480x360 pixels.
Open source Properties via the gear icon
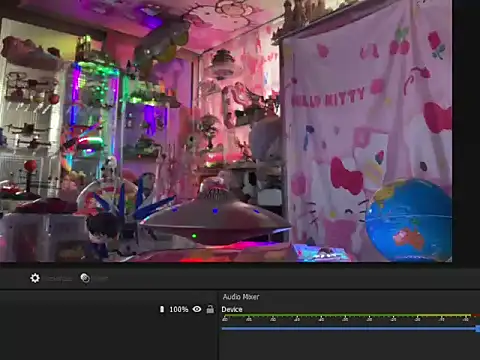(x=35, y=278)
